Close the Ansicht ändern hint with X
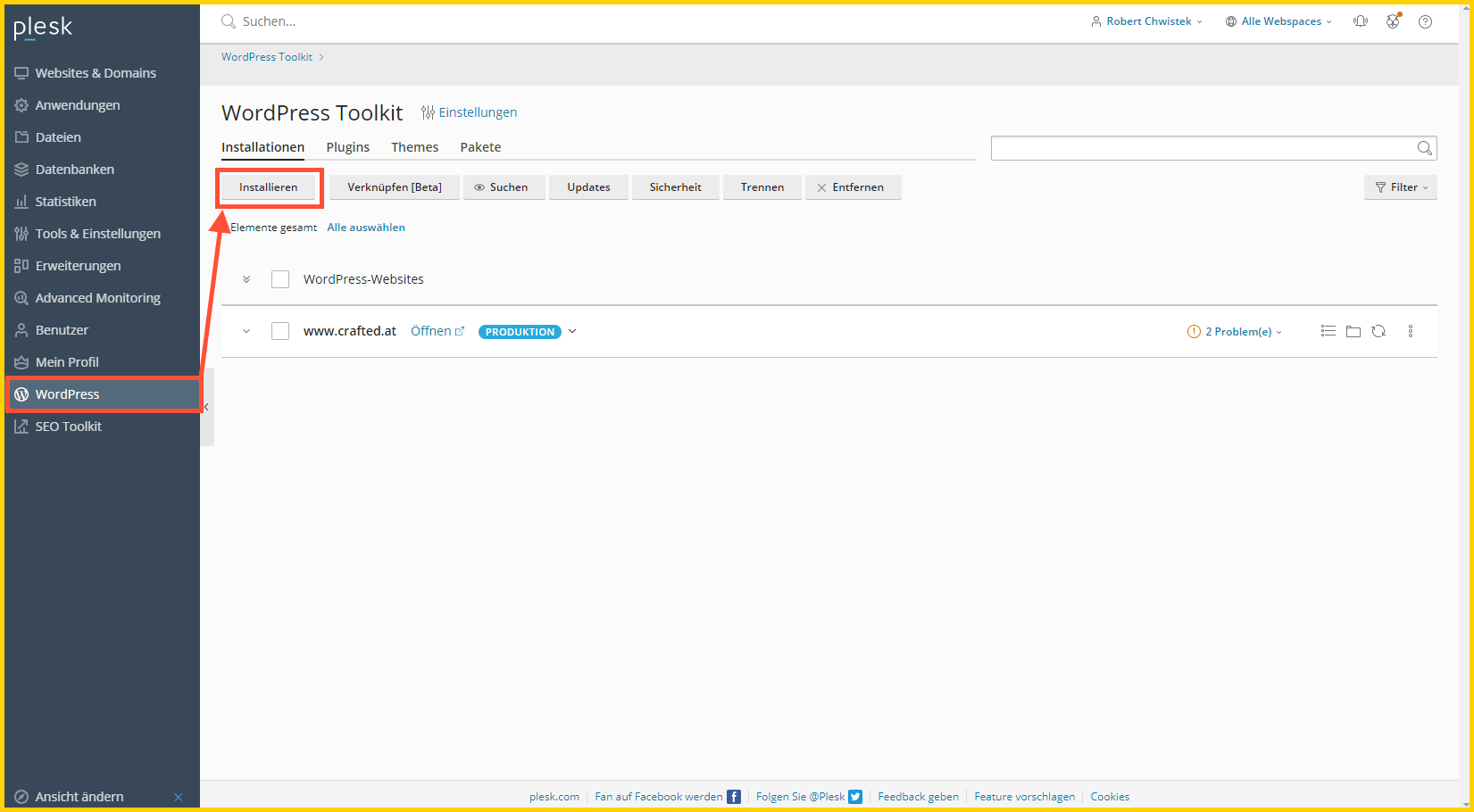The image size is (1474, 812). tap(179, 797)
